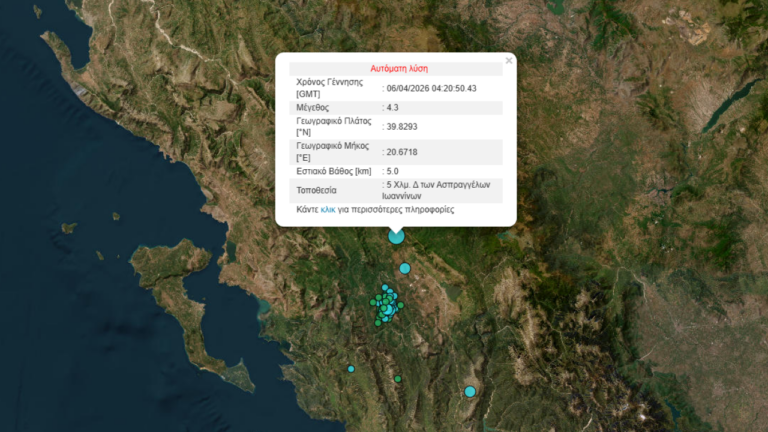Click the cyan marker just below the epicenter
This screenshot has width=768, height=432.
click(x=405, y=268)
